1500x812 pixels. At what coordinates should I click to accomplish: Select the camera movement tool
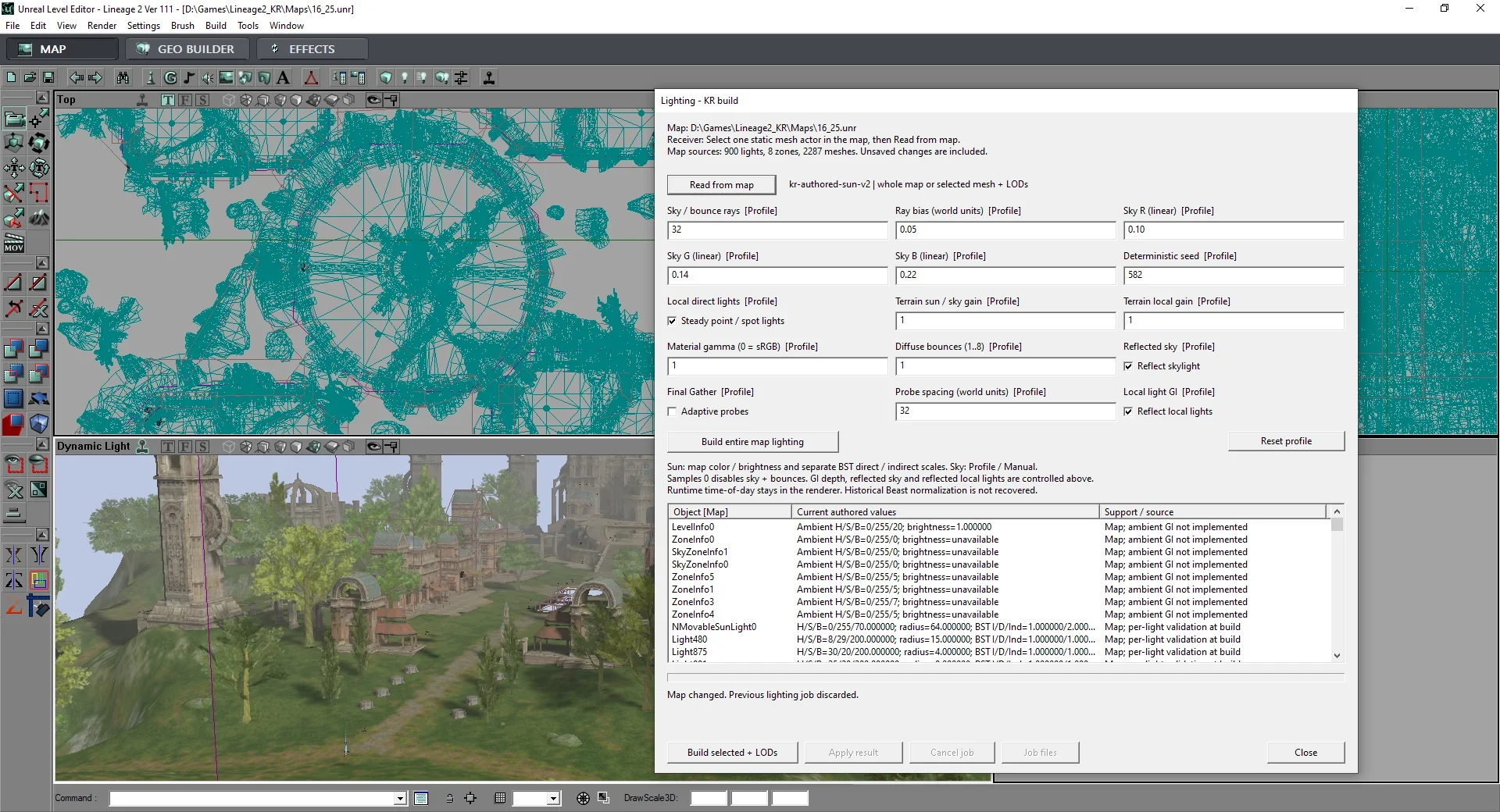tap(14, 119)
